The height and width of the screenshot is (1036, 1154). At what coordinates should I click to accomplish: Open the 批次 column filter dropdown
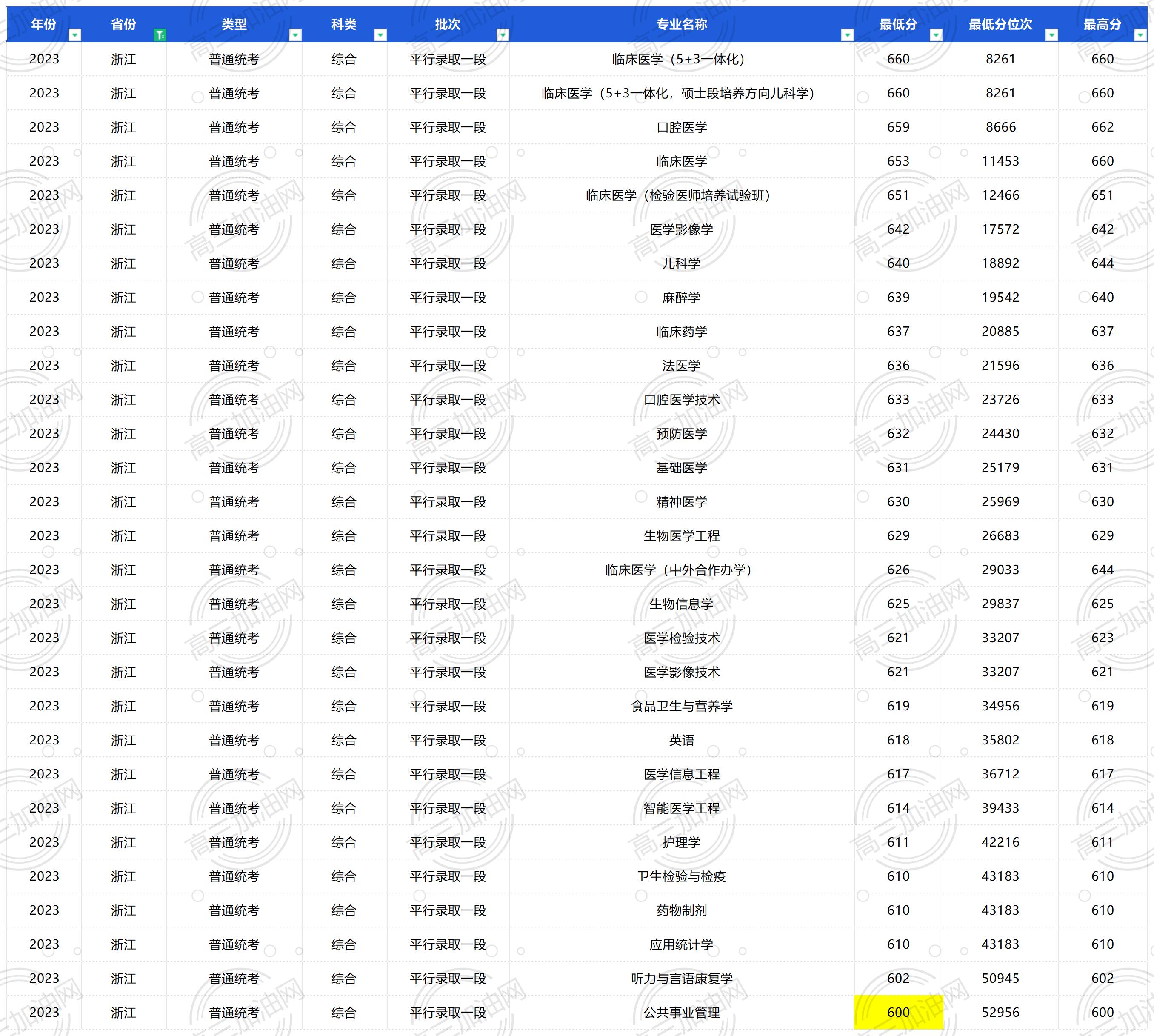click(x=503, y=35)
